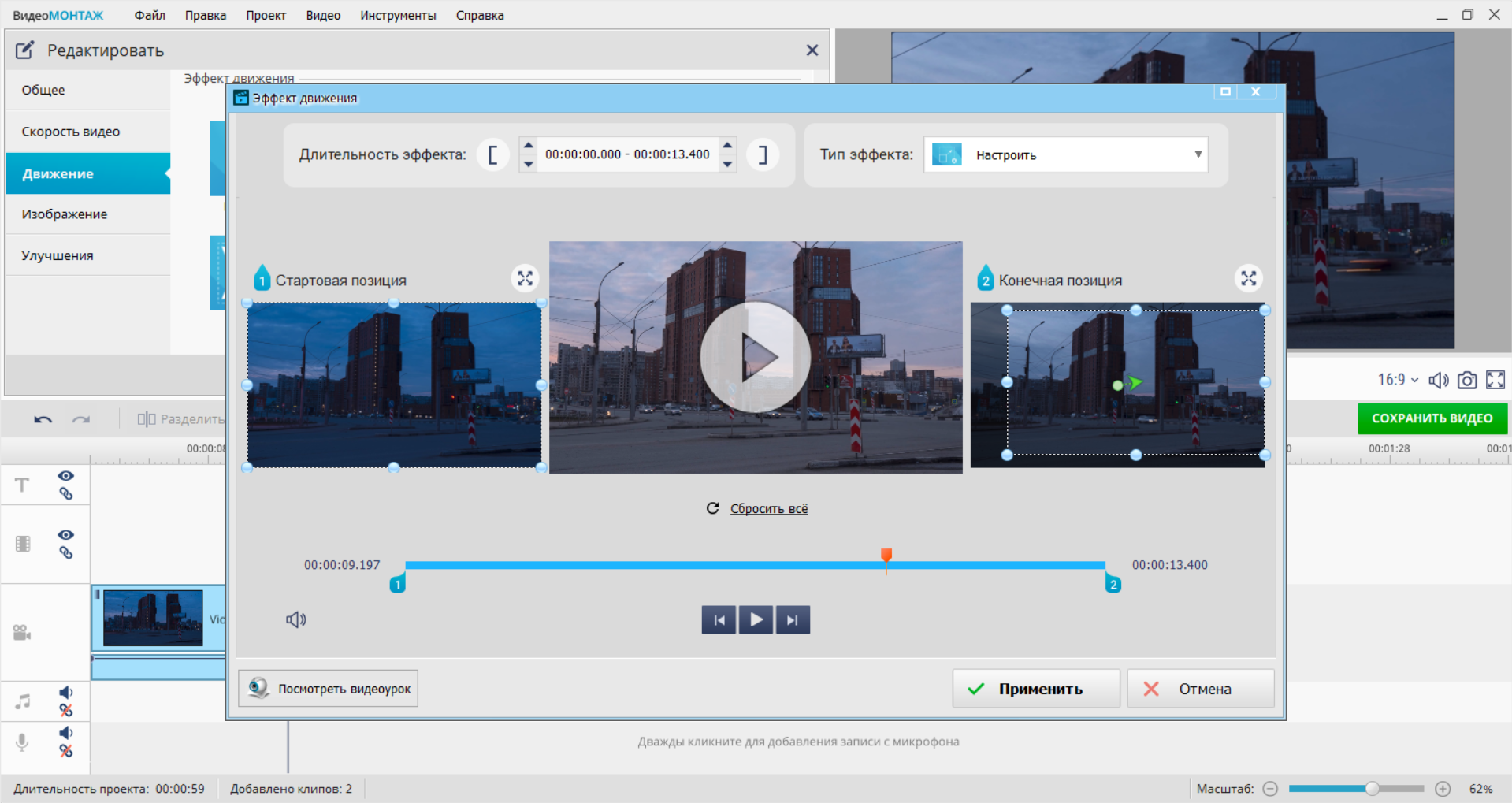The width and height of the screenshot is (1512, 803).
Task: Click end marker 2 on effect timeline
Action: click(x=1113, y=584)
